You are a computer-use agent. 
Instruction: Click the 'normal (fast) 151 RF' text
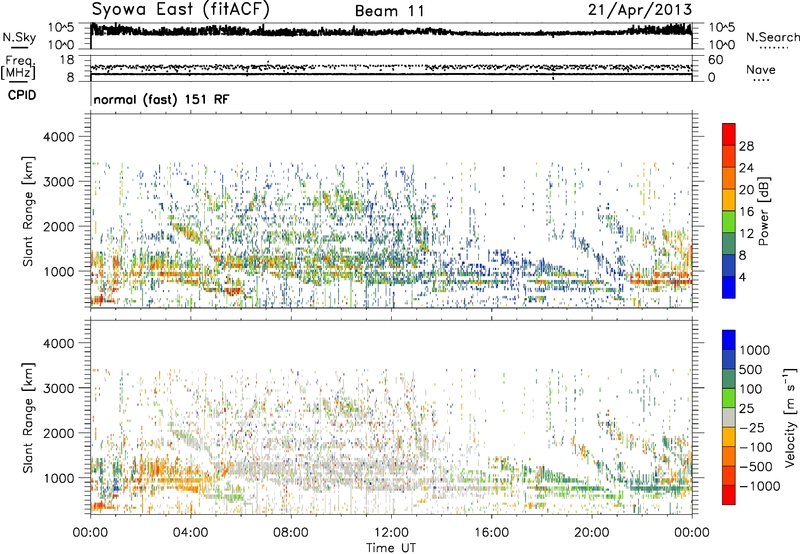click(x=161, y=99)
